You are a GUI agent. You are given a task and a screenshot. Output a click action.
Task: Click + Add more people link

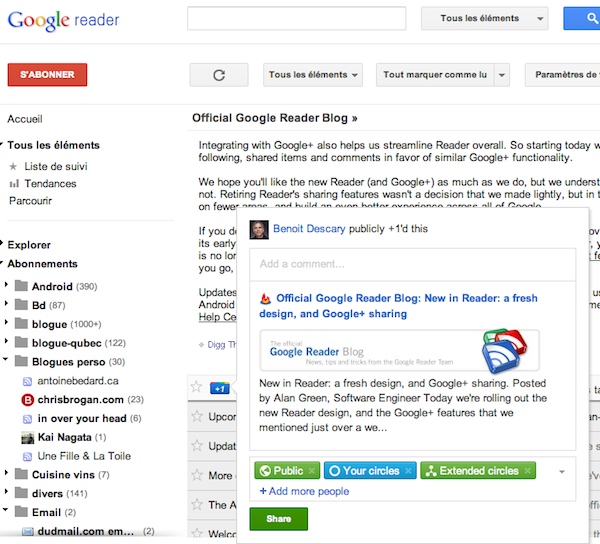tap(305, 491)
